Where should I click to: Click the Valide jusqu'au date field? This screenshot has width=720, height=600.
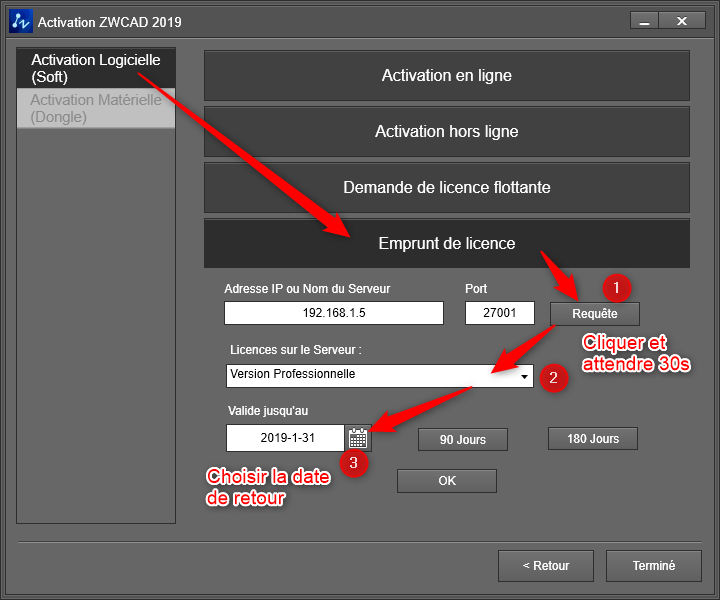click(x=285, y=438)
